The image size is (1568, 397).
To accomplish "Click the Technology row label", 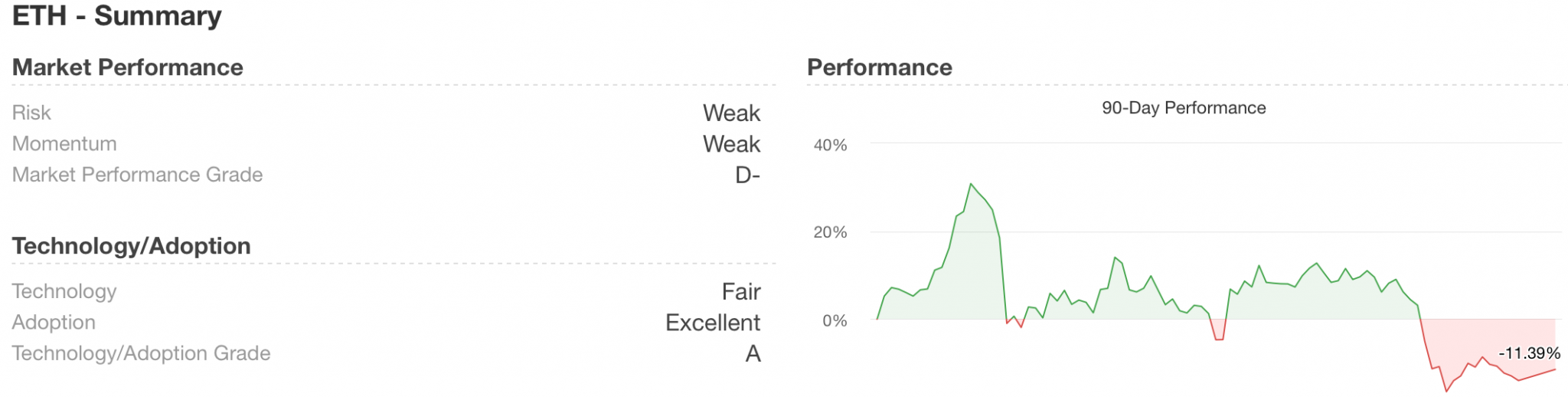I will 64,291.
